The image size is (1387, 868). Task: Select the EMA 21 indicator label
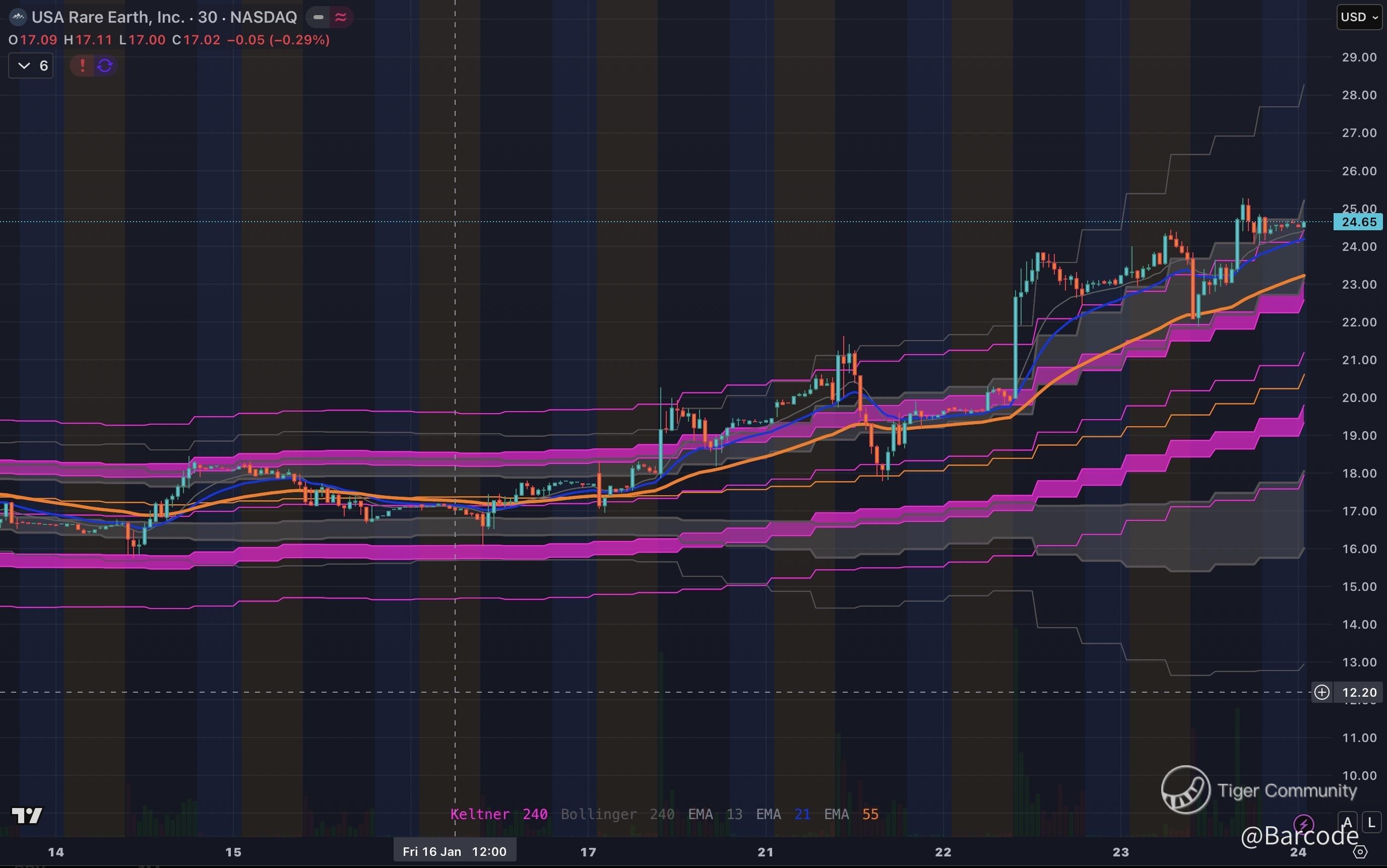click(x=783, y=814)
